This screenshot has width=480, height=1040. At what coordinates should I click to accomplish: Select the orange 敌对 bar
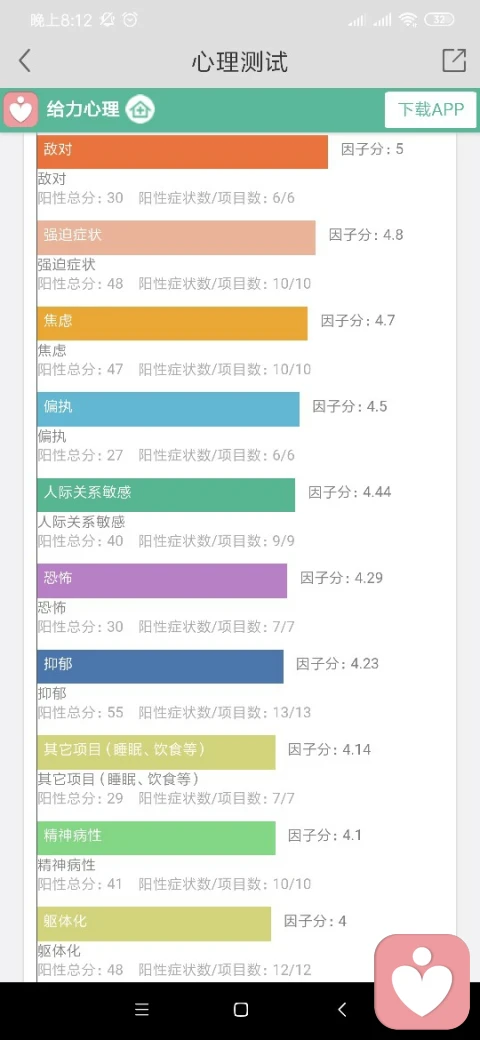click(x=182, y=152)
